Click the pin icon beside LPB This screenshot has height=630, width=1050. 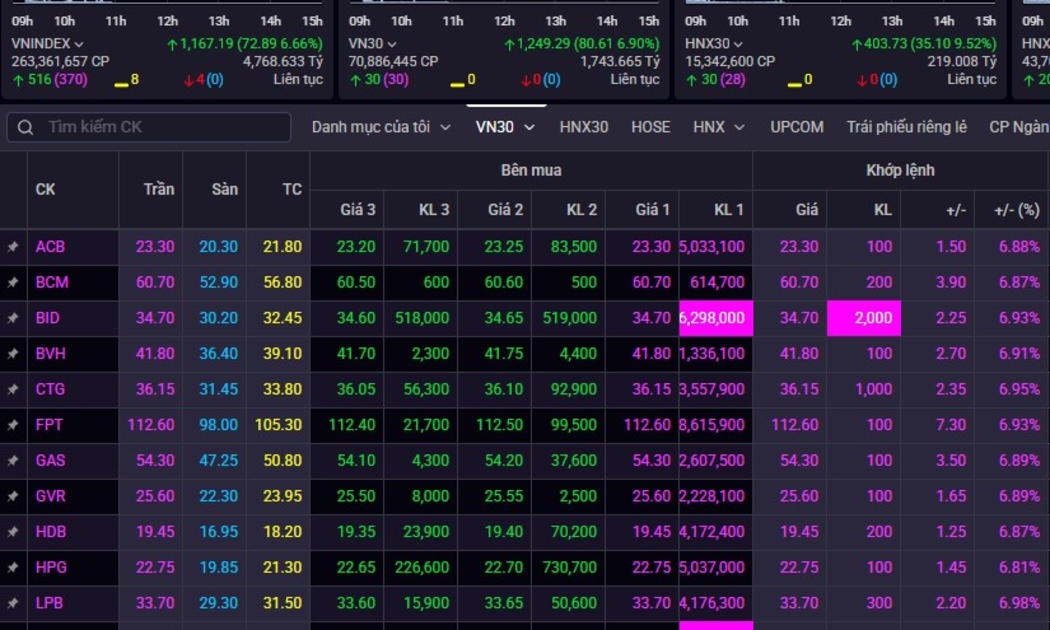13,604
